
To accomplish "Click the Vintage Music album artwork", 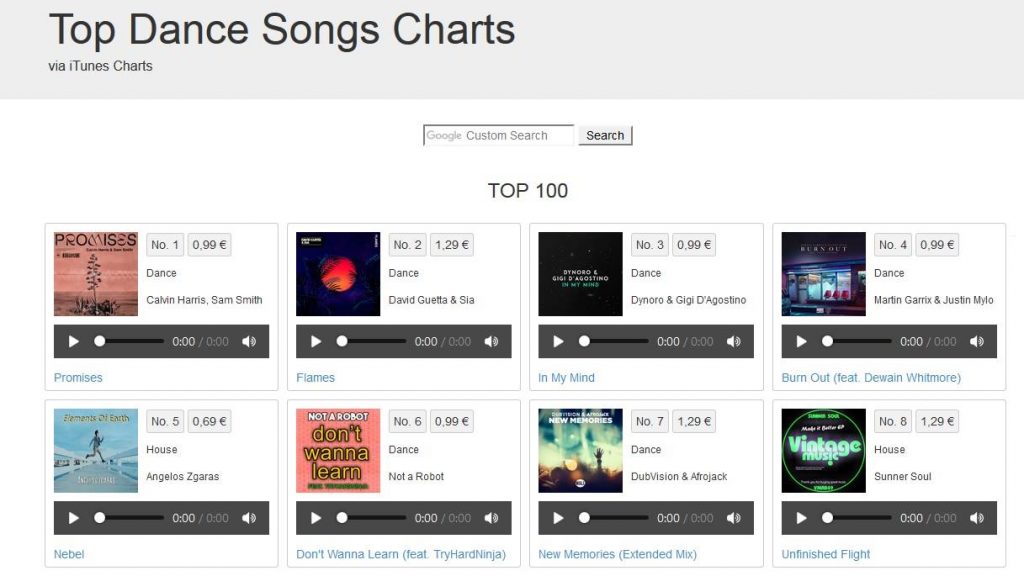I will point(824,451).
